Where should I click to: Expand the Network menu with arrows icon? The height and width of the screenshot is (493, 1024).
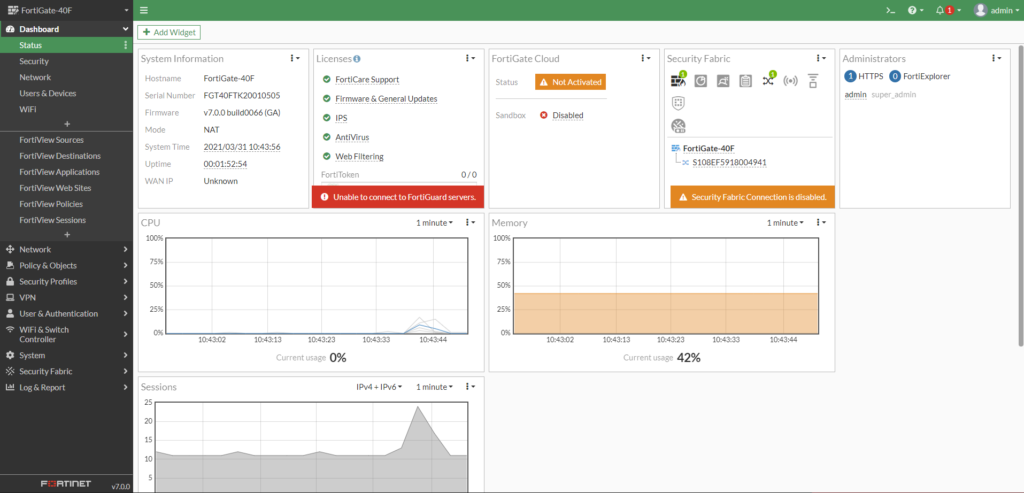pos(67,249)
